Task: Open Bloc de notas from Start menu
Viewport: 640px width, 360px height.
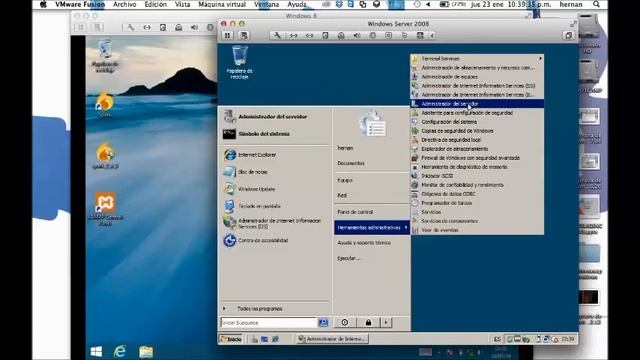Action: pyautogui.click(x=276, y=172)
